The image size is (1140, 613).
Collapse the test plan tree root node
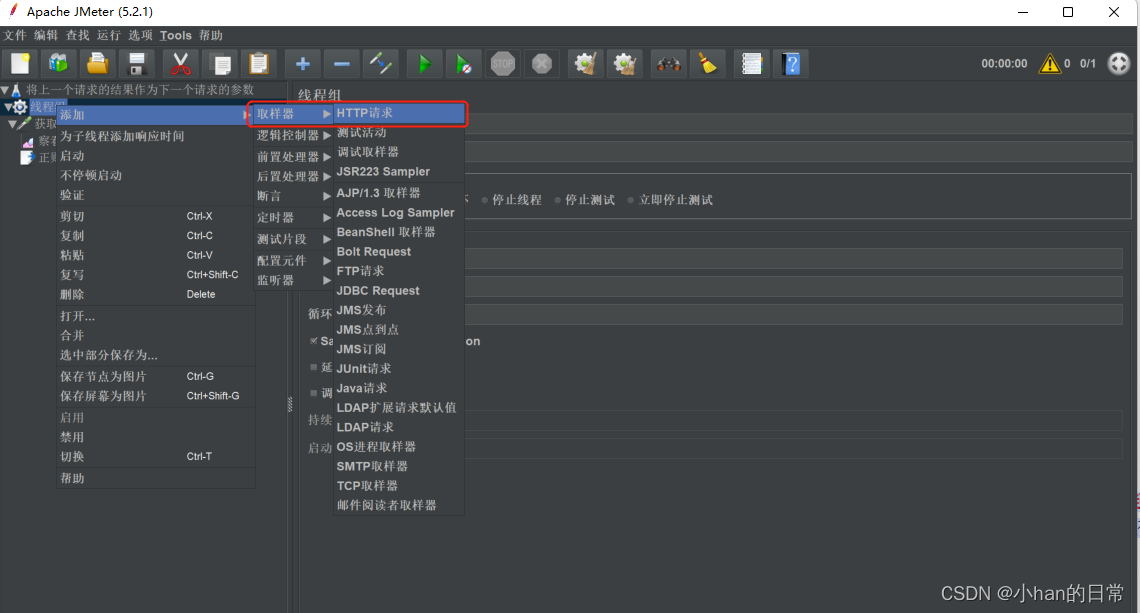pyautogui.click(x=5, y=90)
